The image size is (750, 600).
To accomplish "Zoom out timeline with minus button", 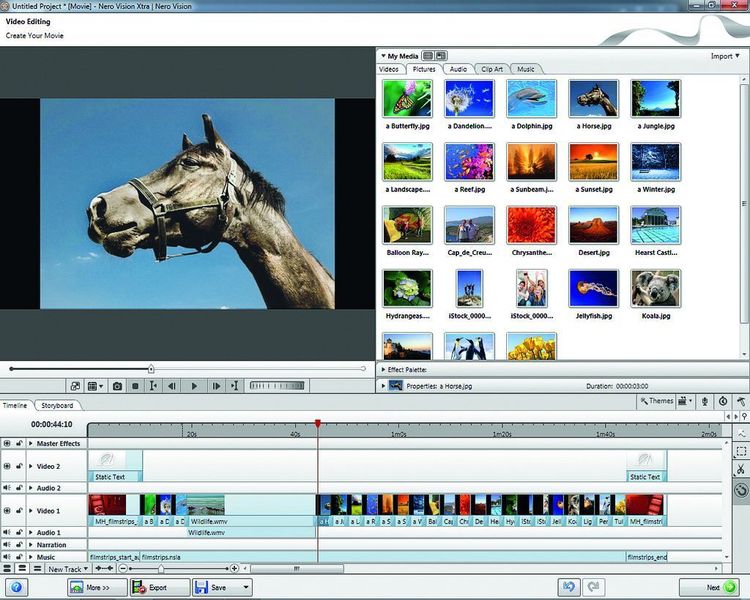I will pos(123,568).
